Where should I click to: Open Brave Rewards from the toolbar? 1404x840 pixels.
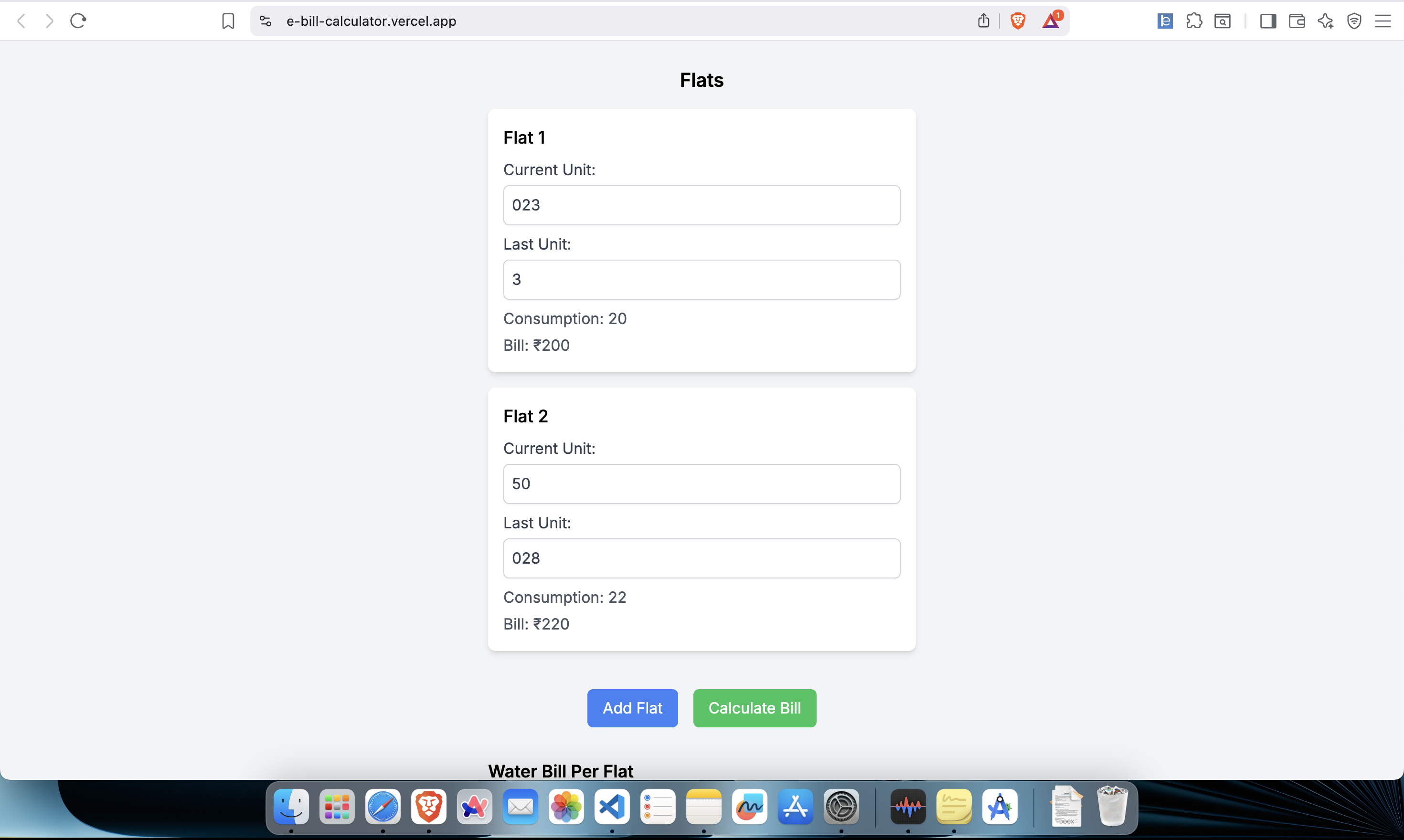[x=1051, y=21]
